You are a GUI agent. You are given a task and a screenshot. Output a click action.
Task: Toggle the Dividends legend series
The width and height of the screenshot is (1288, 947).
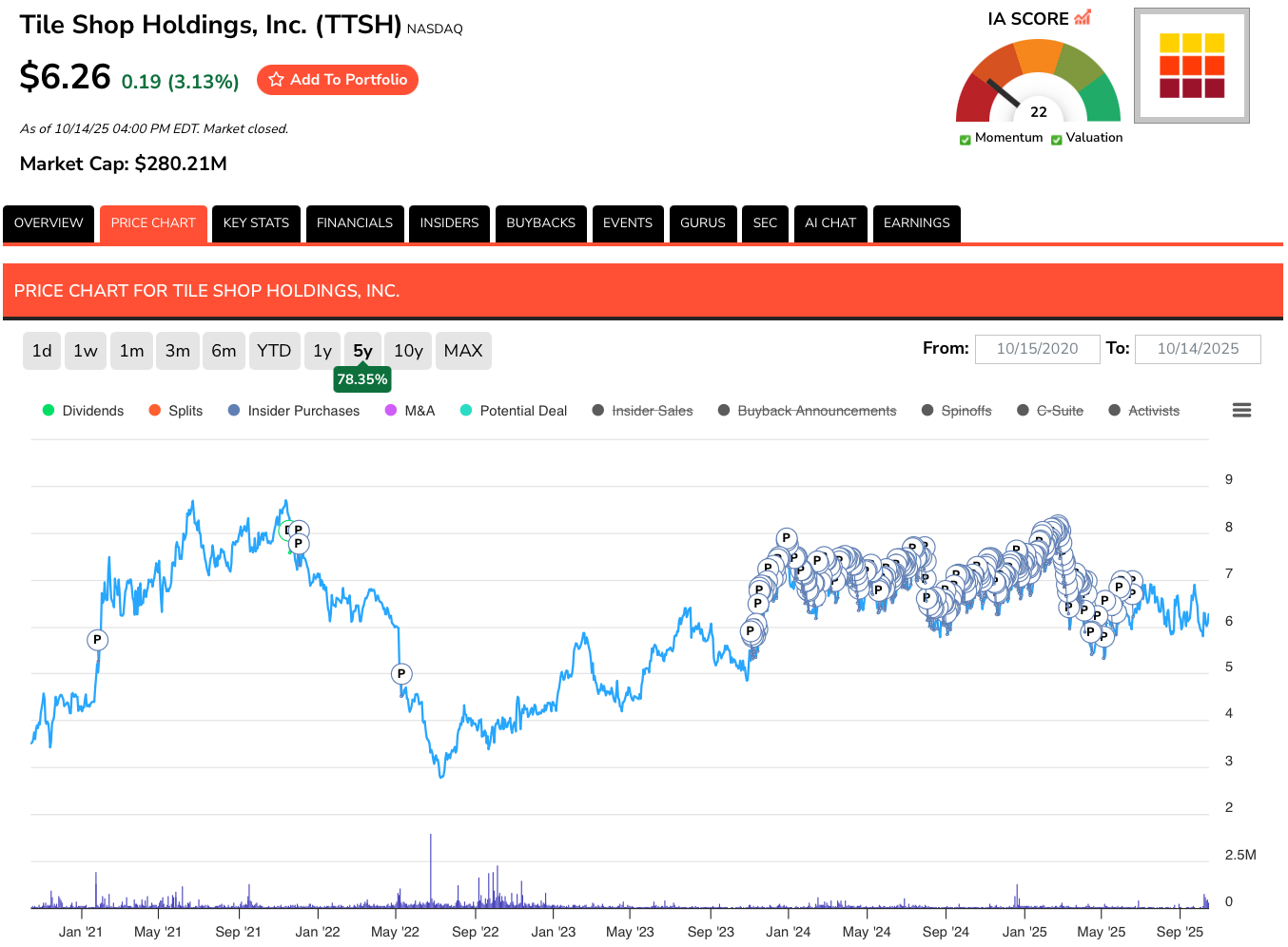point(84,411)
